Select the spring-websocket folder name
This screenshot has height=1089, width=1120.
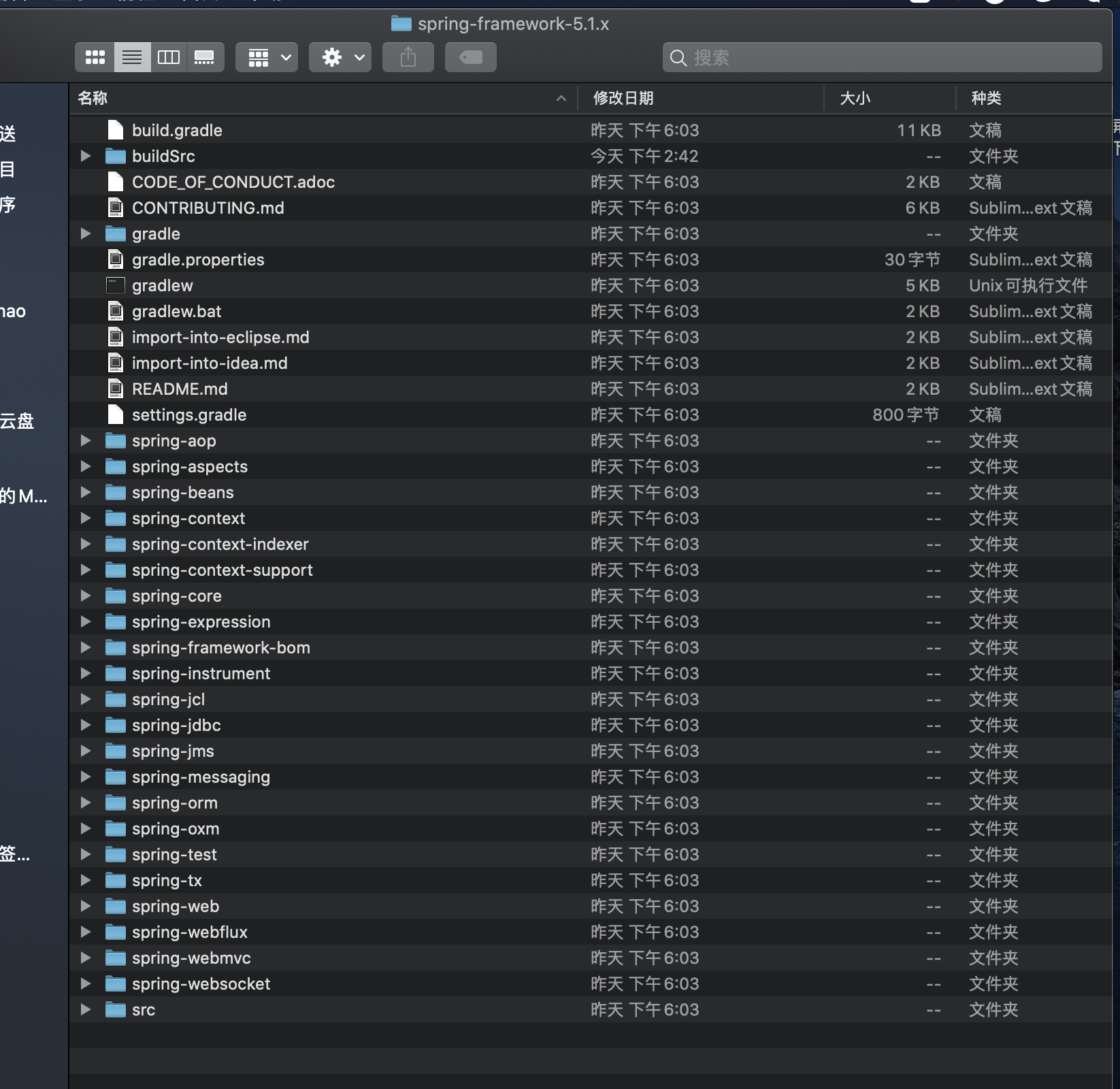201,984
